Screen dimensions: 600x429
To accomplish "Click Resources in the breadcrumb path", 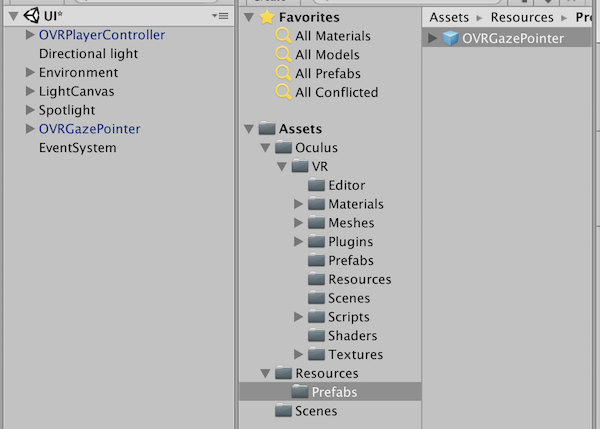I will click(522, 17).
